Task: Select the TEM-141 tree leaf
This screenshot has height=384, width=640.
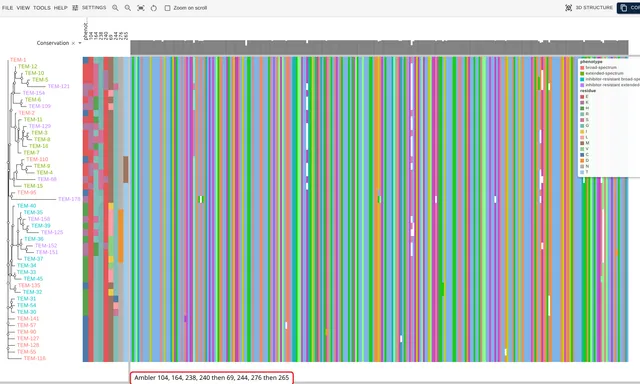Action: tap(28, 319)
